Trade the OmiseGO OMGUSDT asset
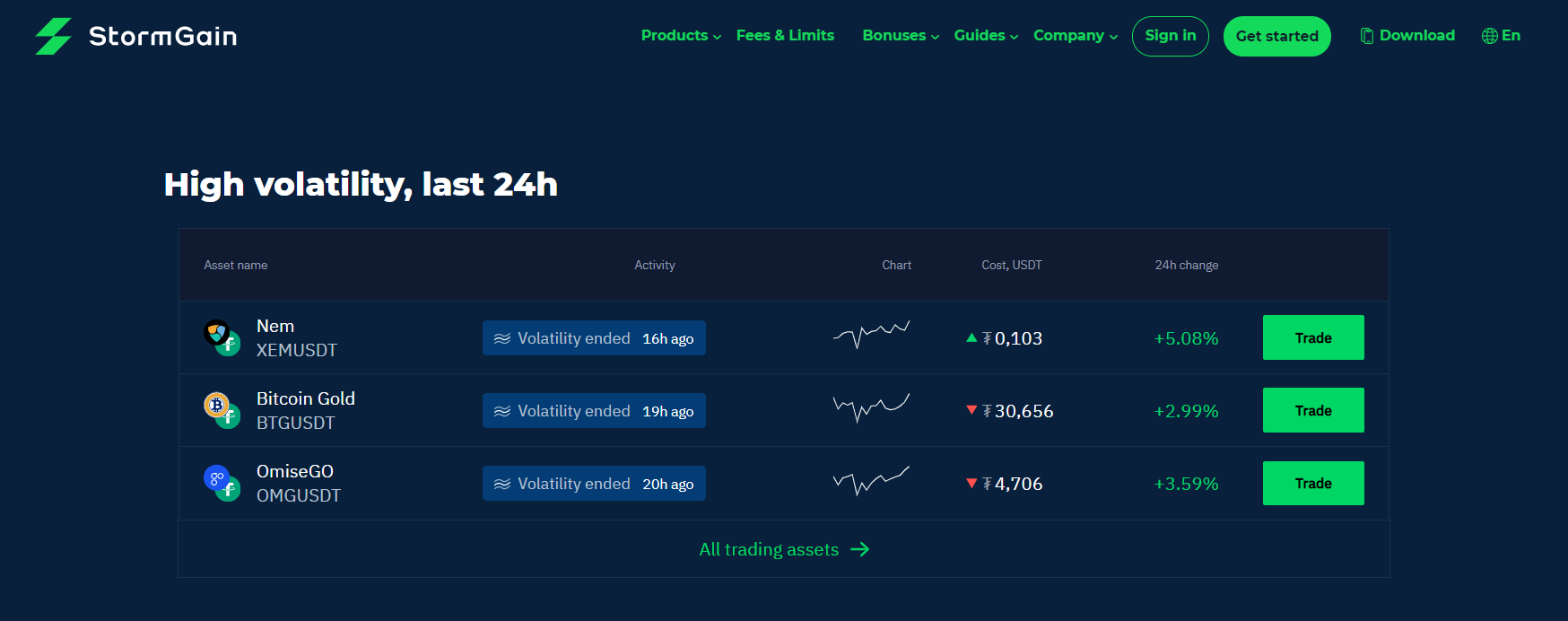The image size is (1568, 621). (x=1313, y=483)
